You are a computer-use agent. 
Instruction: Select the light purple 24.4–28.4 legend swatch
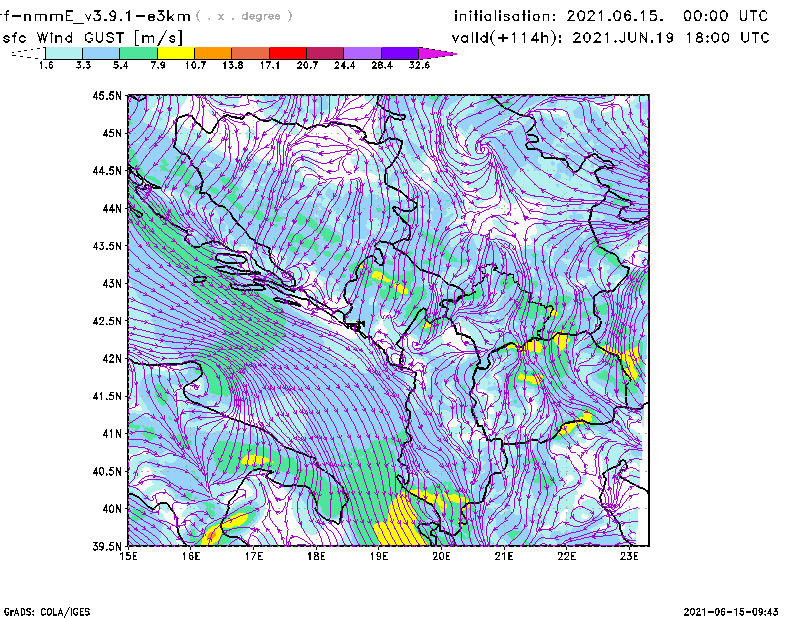pyautogui.click(x=363, y=53)
